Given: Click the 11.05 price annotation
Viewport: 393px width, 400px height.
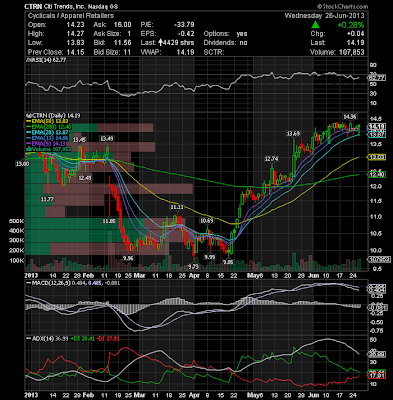Looking at the screenshot, I should click(x=109, y=221).
